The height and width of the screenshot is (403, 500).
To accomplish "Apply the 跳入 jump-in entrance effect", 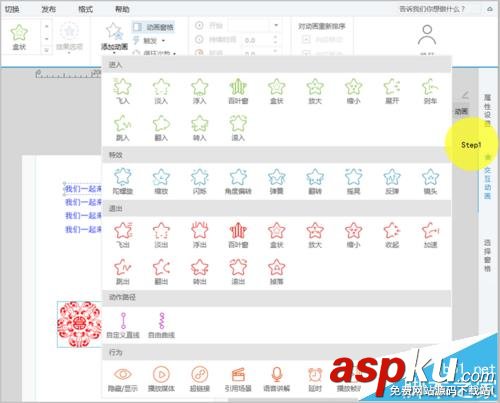I will point(123,128).
